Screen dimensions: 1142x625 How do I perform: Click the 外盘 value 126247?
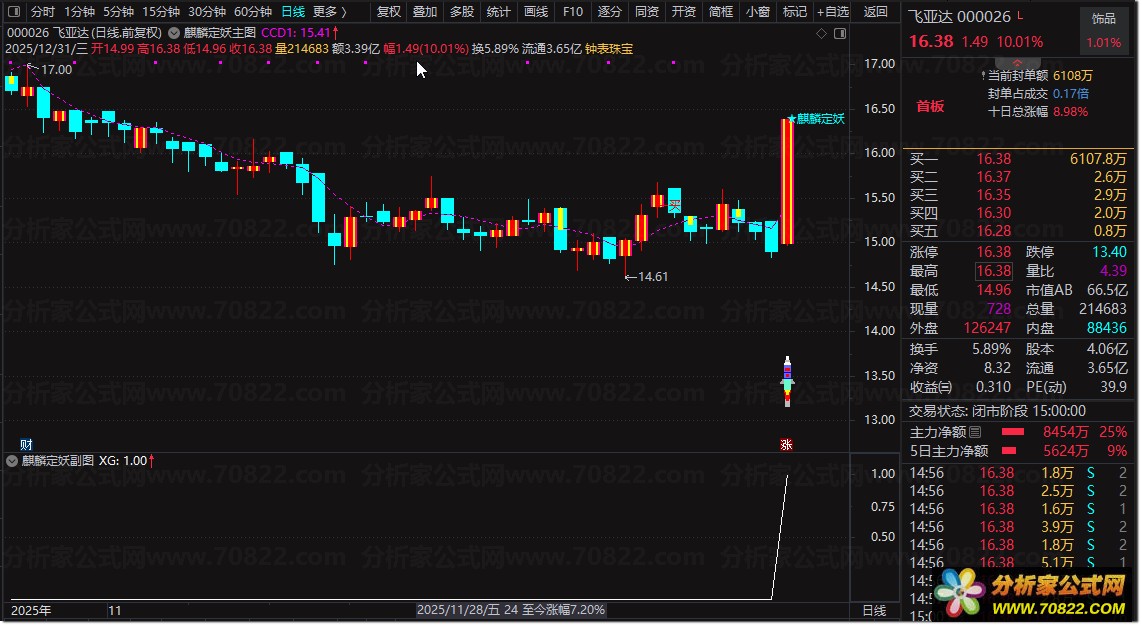[x=987, y=328]
